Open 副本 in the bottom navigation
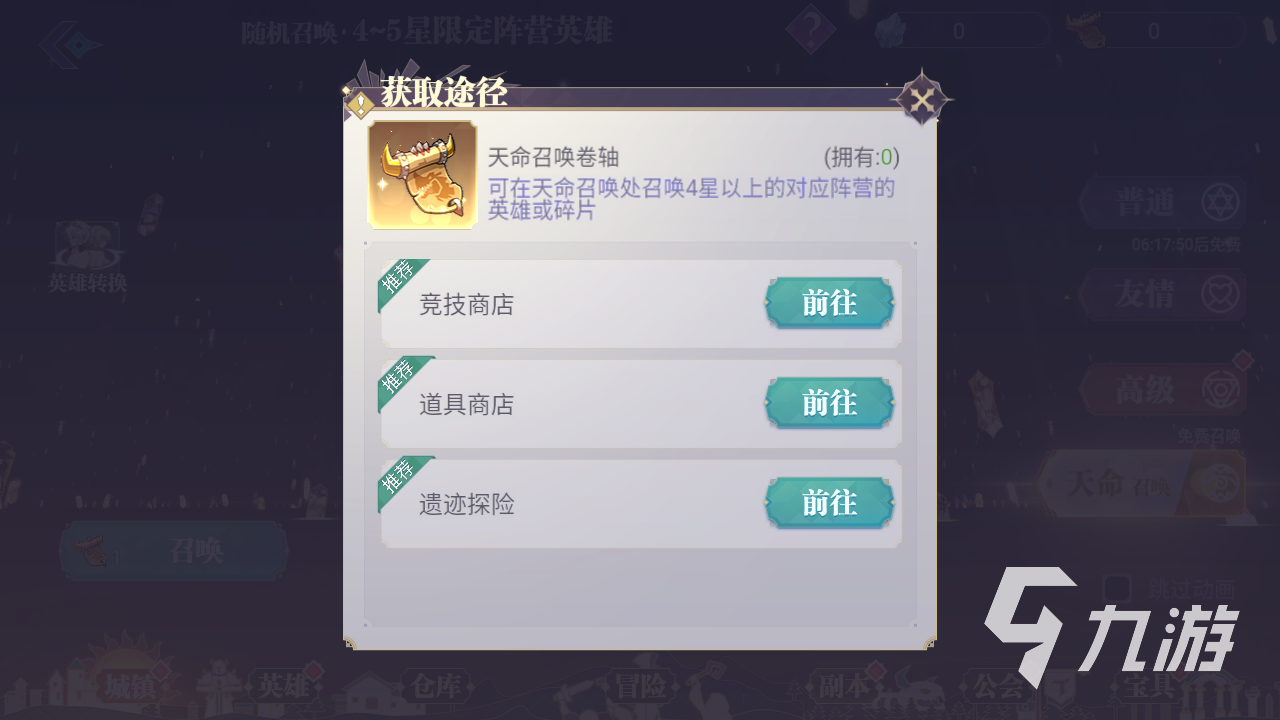Screen dimensions: 1280x720 (x=843, y=685)
